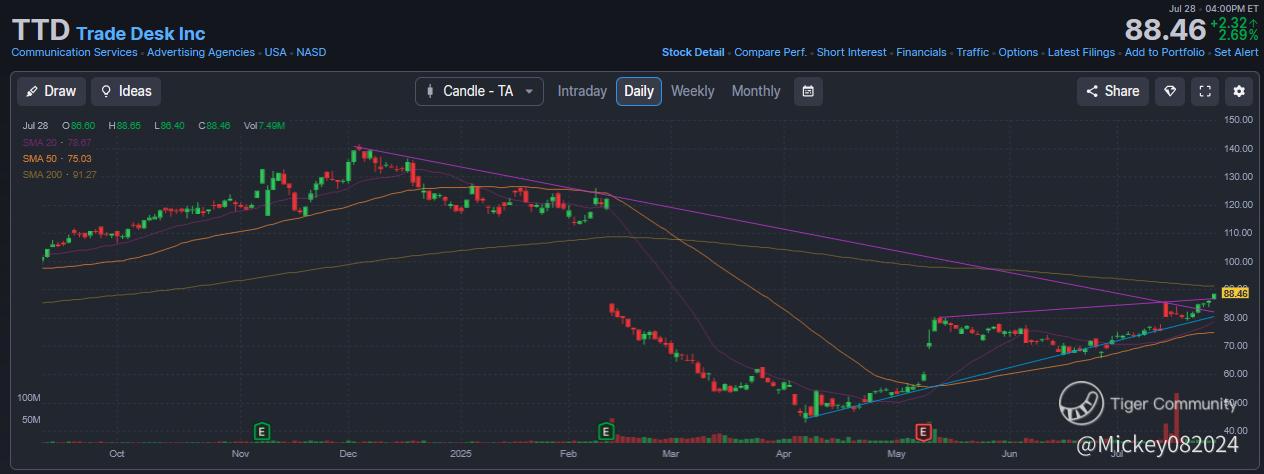Select the Daily timeframe
The width and height of the screenshot is (1264, 474).
pyautogui.click(x=638, y=91)
